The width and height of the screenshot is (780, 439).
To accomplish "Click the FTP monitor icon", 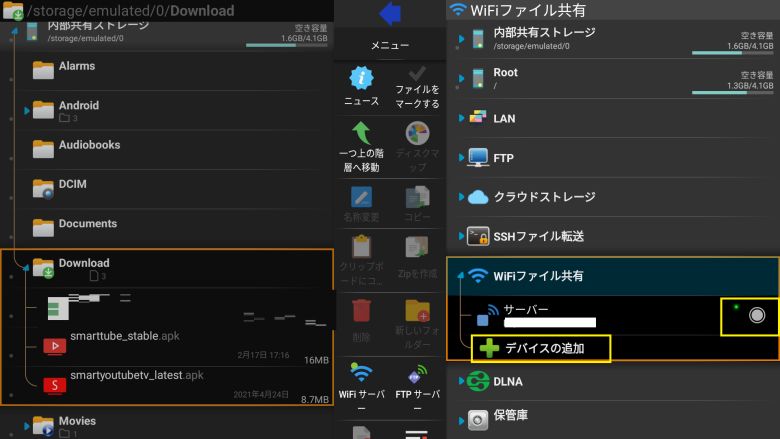I will tap(478, 157).
